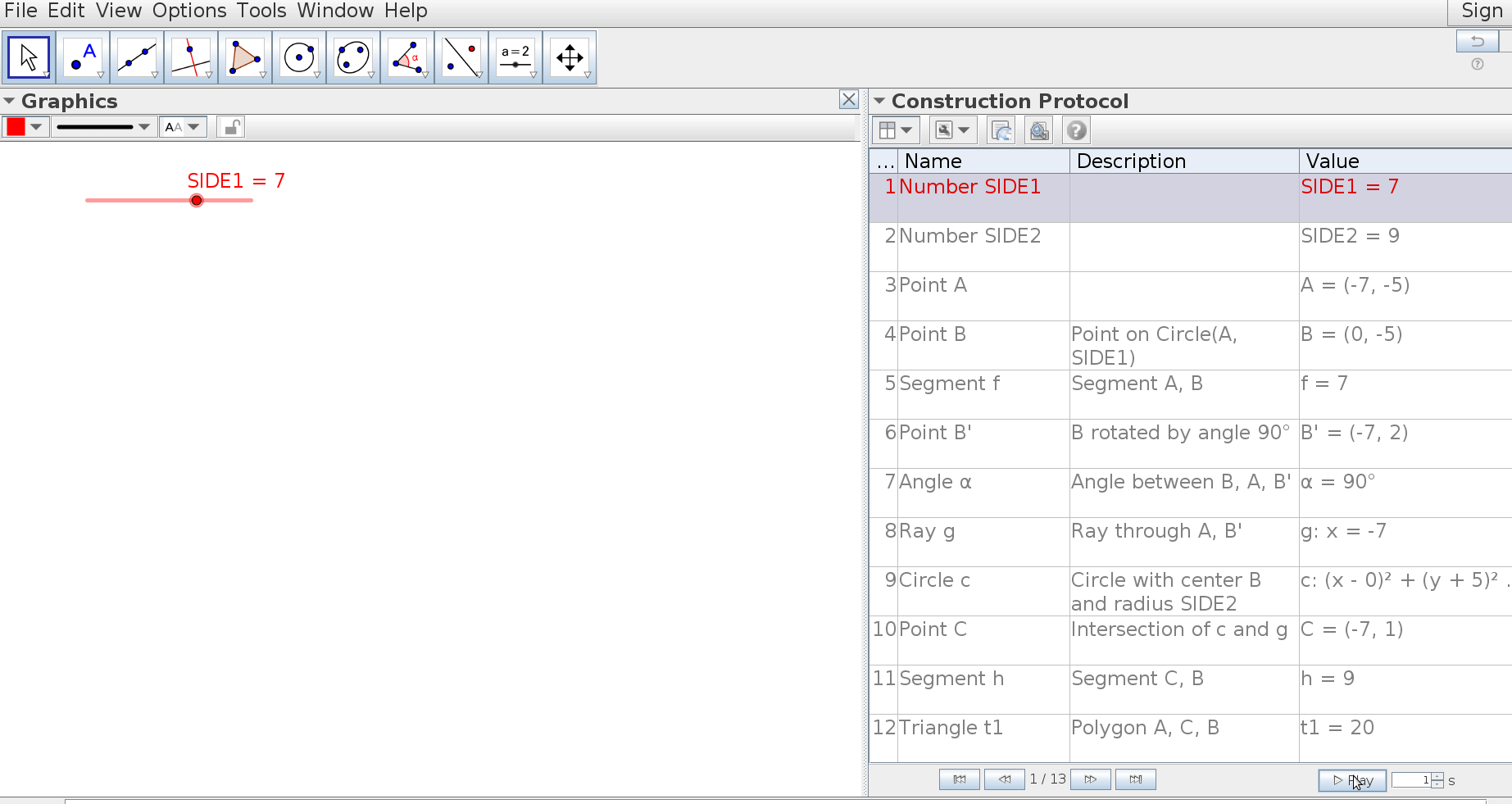Open the Window menu

[x=335, y=11]
